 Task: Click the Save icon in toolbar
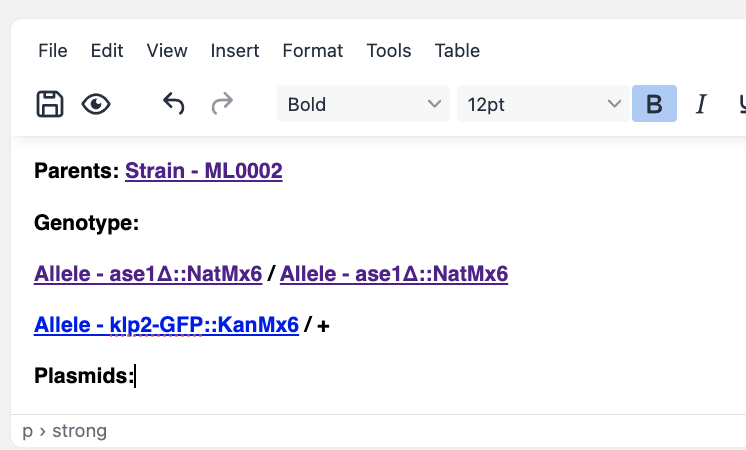coord(50,104)
